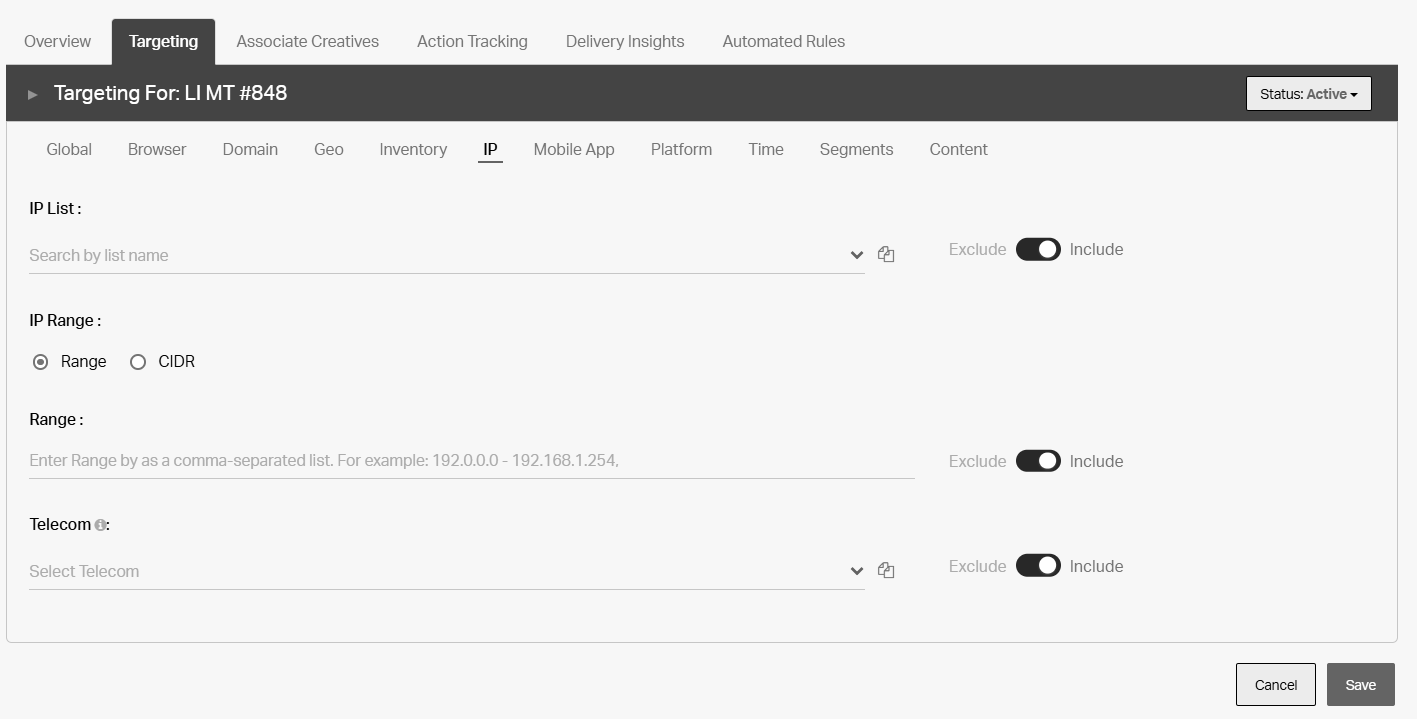The height and width of the screenshot is (719, 1417).
Task: Switch to the Delivery Insights tab
Action: pyautogui.click(x=625, y=41)
